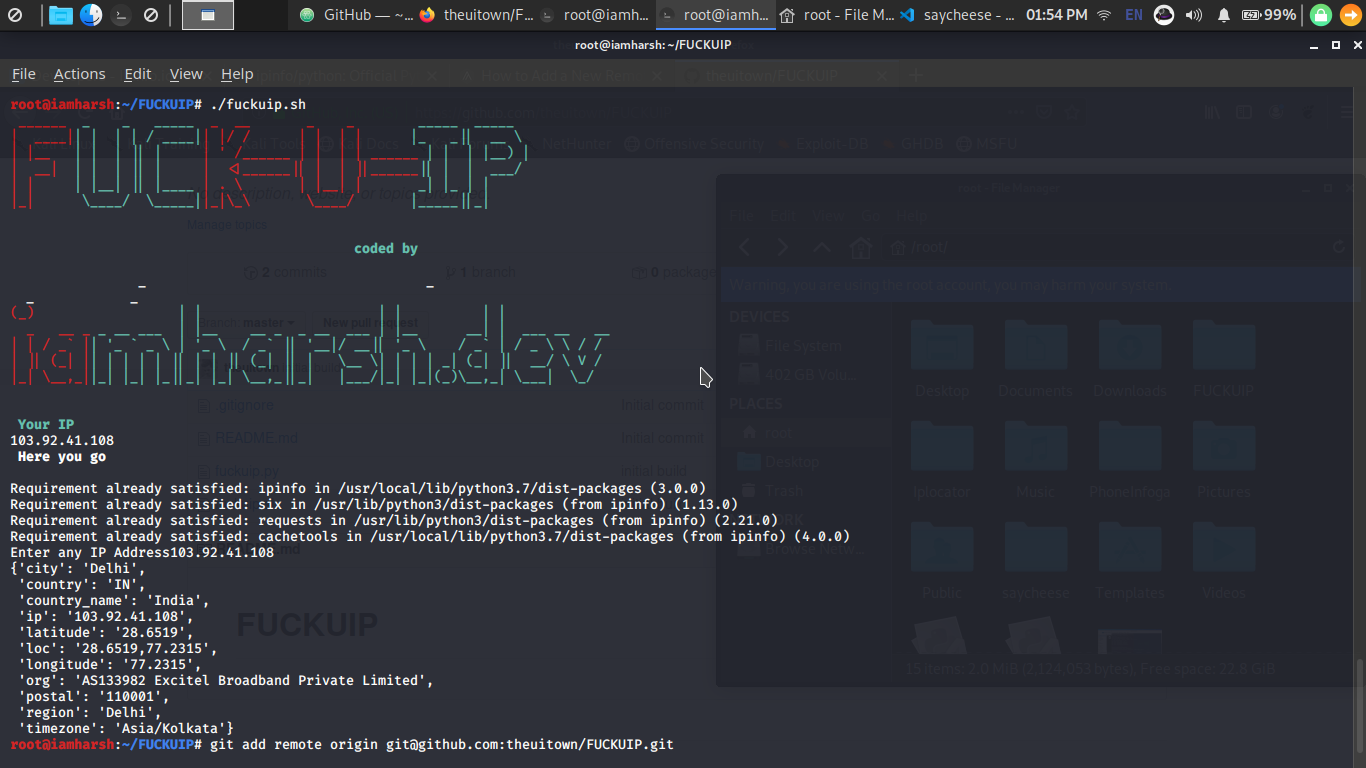The image size is (1366, 768).
Task: Click the 'Requirement already satisfied: ipinfo' line
Action: click(358, 489)
